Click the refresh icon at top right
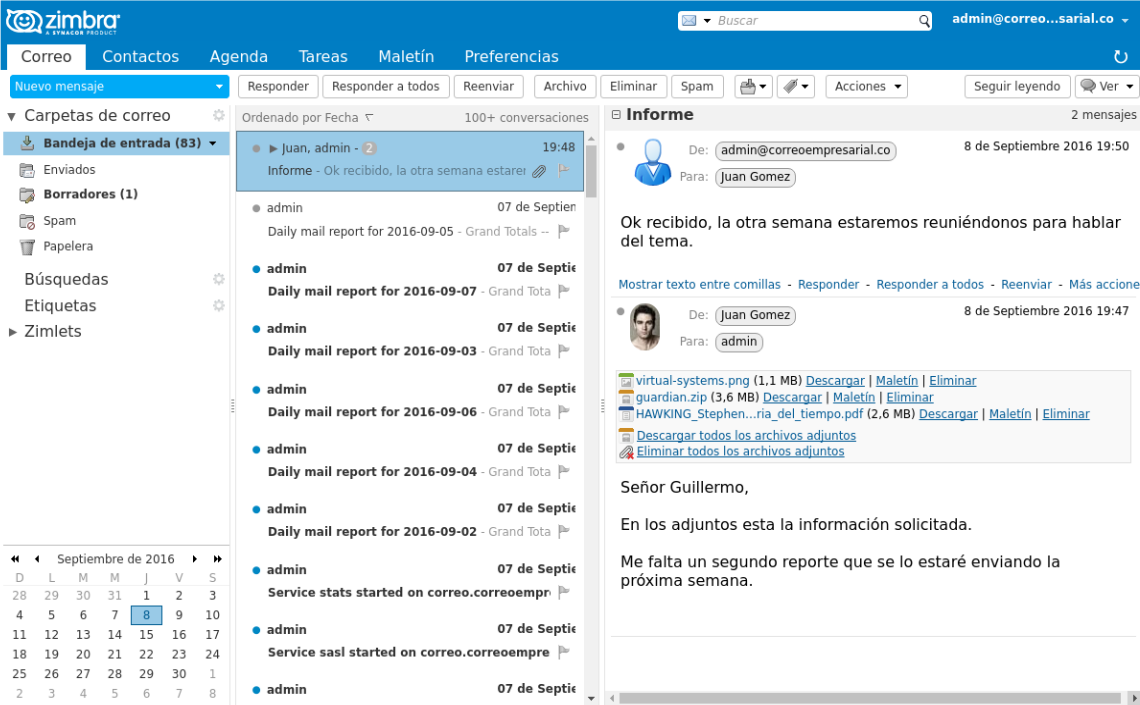This screenshot has width=1140, height=705. tap(1120, 57)
